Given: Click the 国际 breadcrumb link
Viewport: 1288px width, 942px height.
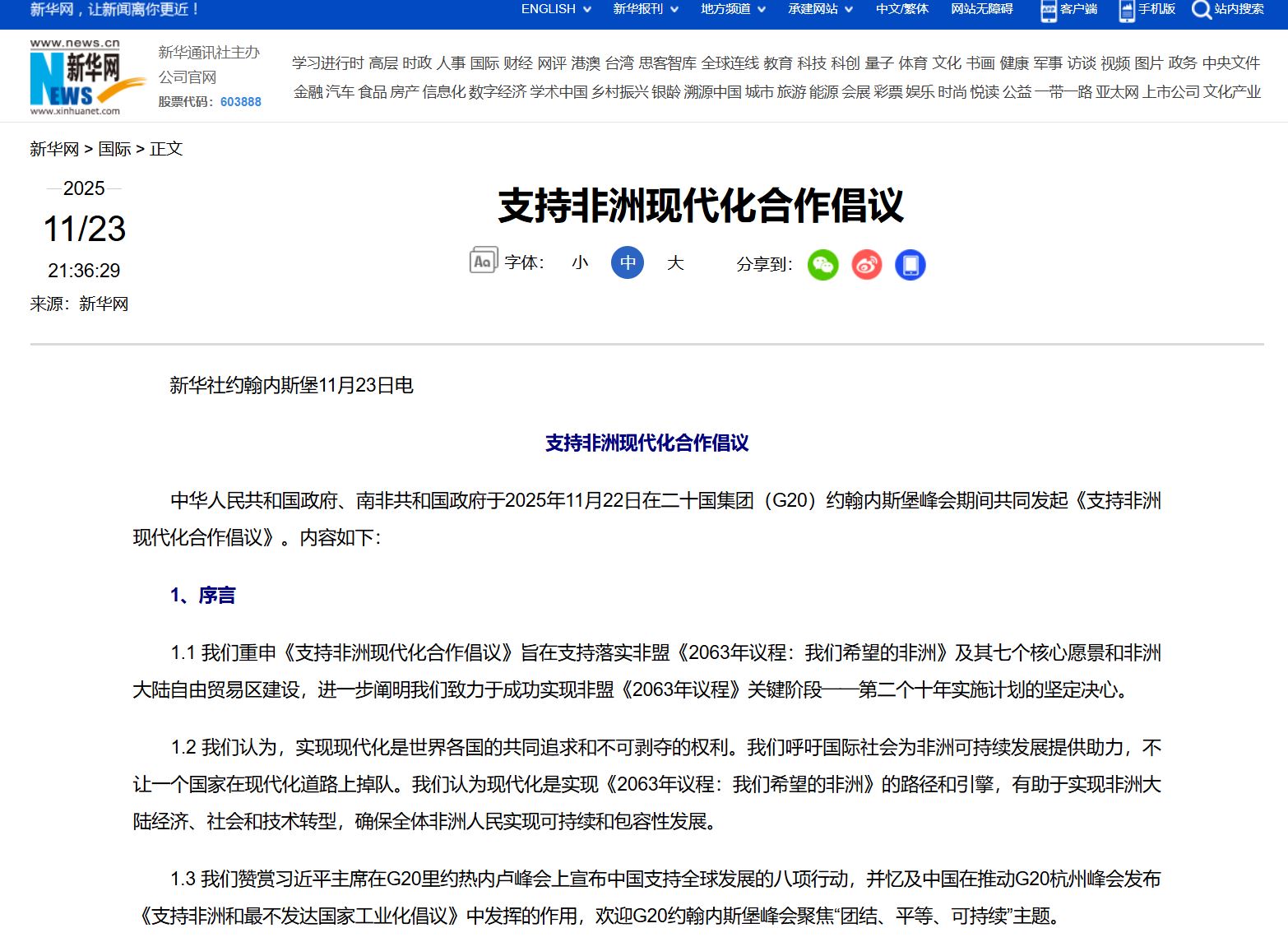Looking at the screenshot, I should pyautogui.click(x=114, y=149).
